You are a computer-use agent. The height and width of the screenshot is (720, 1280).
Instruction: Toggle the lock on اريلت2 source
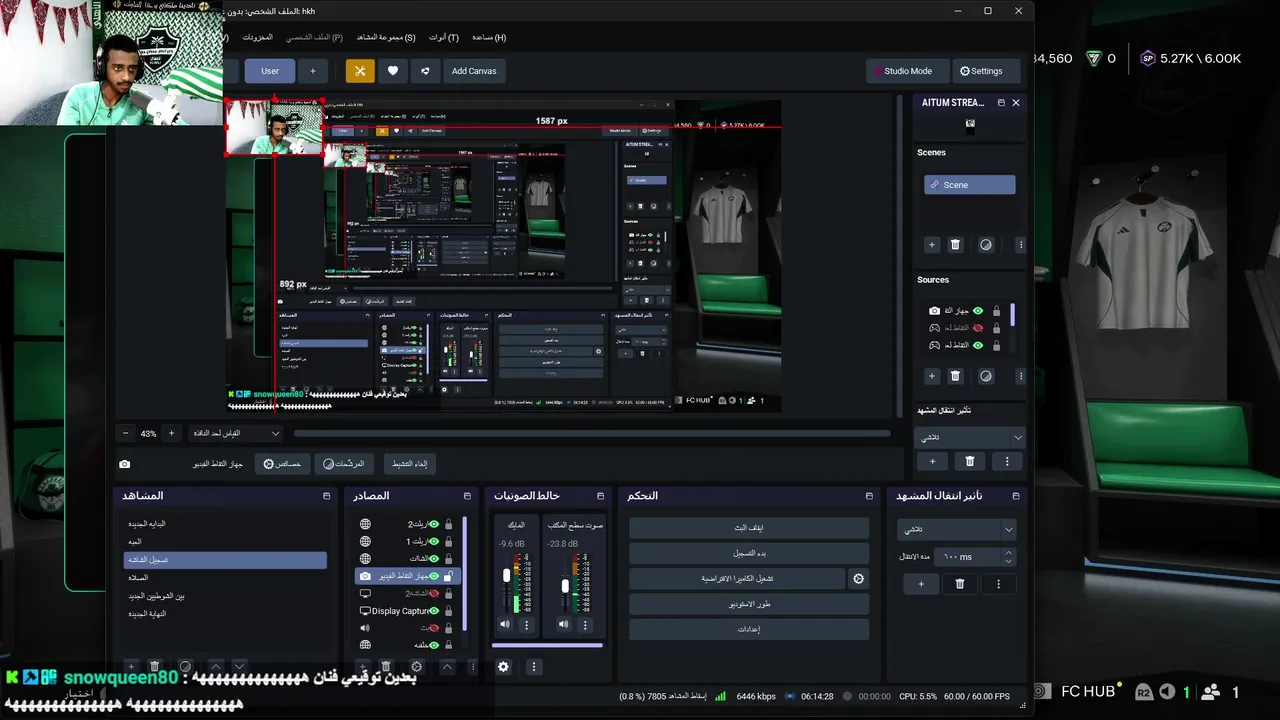click(x=448, y=524)
